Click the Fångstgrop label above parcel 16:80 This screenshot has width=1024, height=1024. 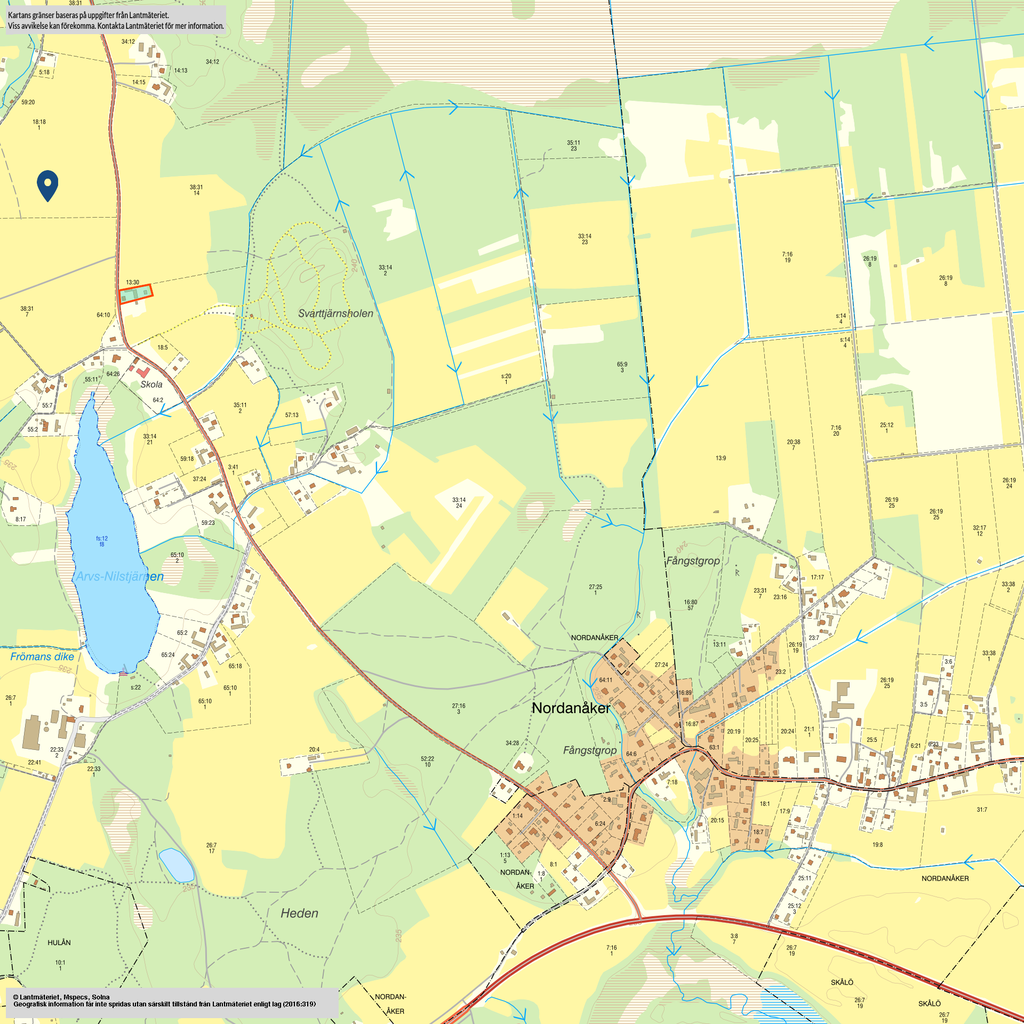click(x=693, y=561)
